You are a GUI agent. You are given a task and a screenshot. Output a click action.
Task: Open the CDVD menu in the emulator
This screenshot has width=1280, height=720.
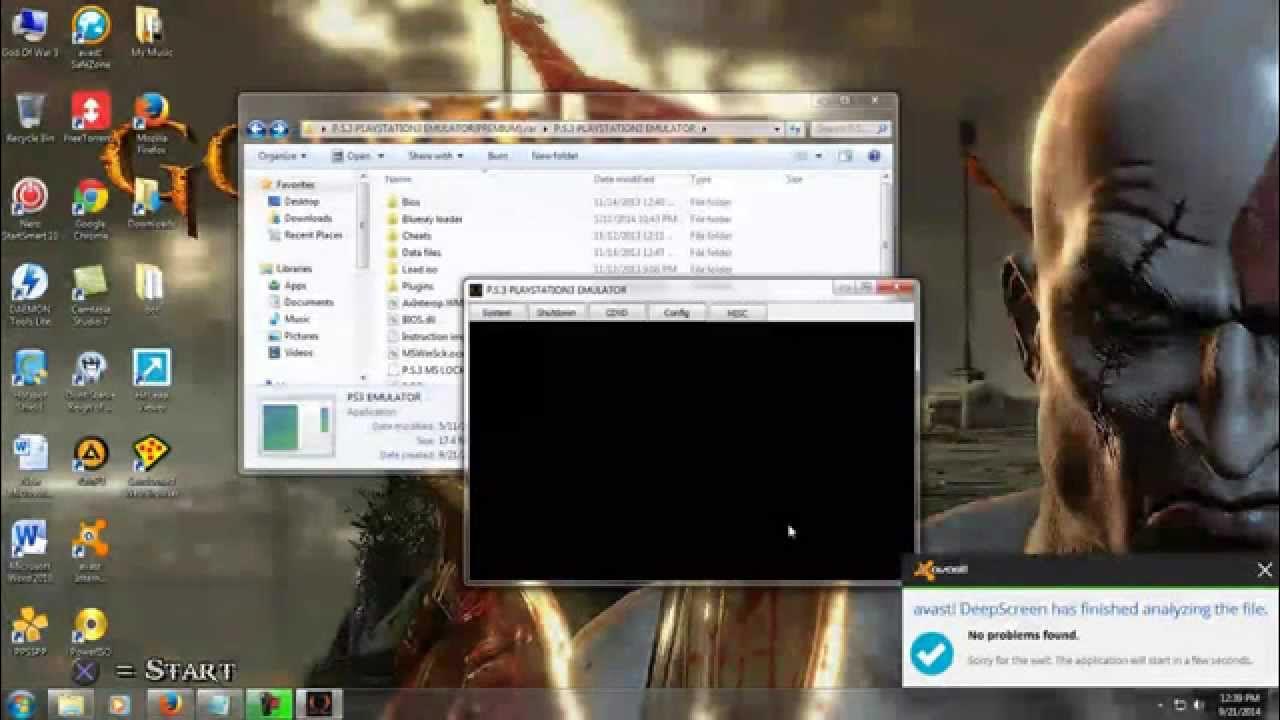coord(616,313)
